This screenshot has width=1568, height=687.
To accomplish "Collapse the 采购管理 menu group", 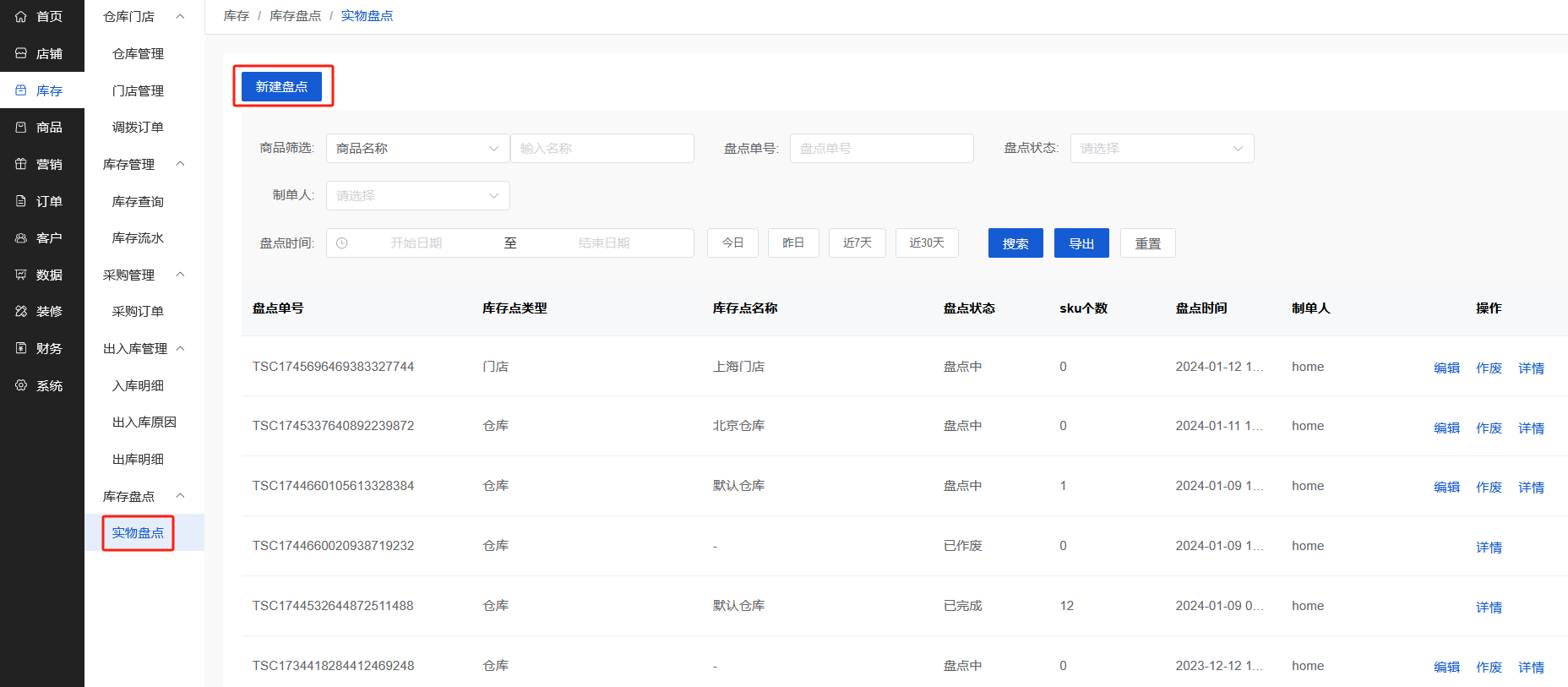I will click(x=180, y=275).
